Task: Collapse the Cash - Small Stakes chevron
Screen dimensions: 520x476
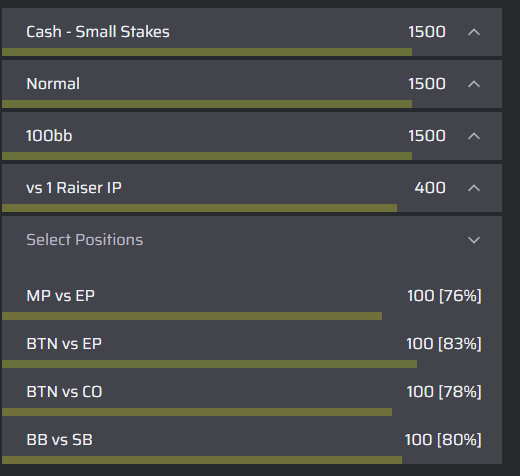Action: pos(474,32)
